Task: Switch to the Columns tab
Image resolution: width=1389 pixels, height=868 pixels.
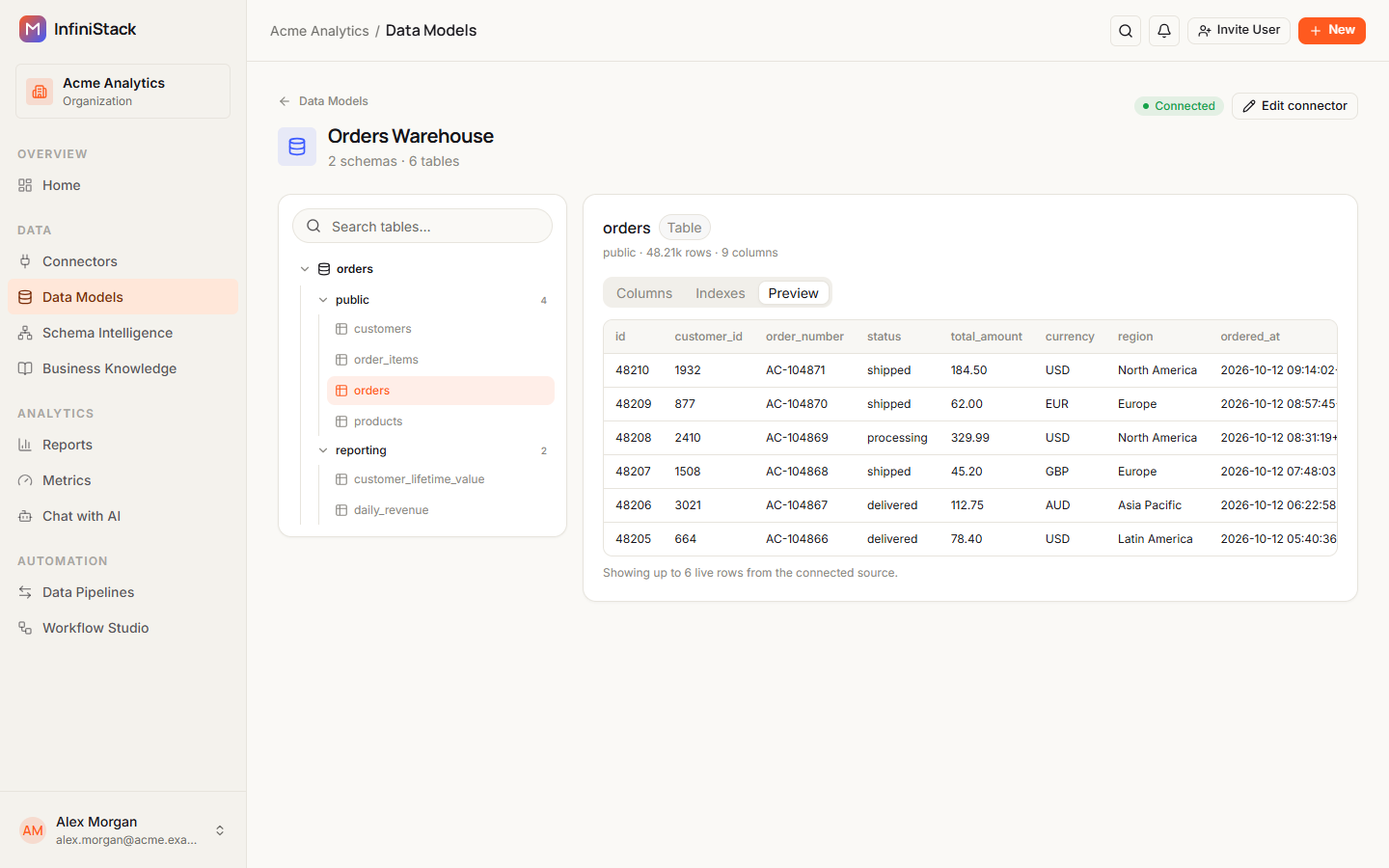Action: click(x=644, y=293)
